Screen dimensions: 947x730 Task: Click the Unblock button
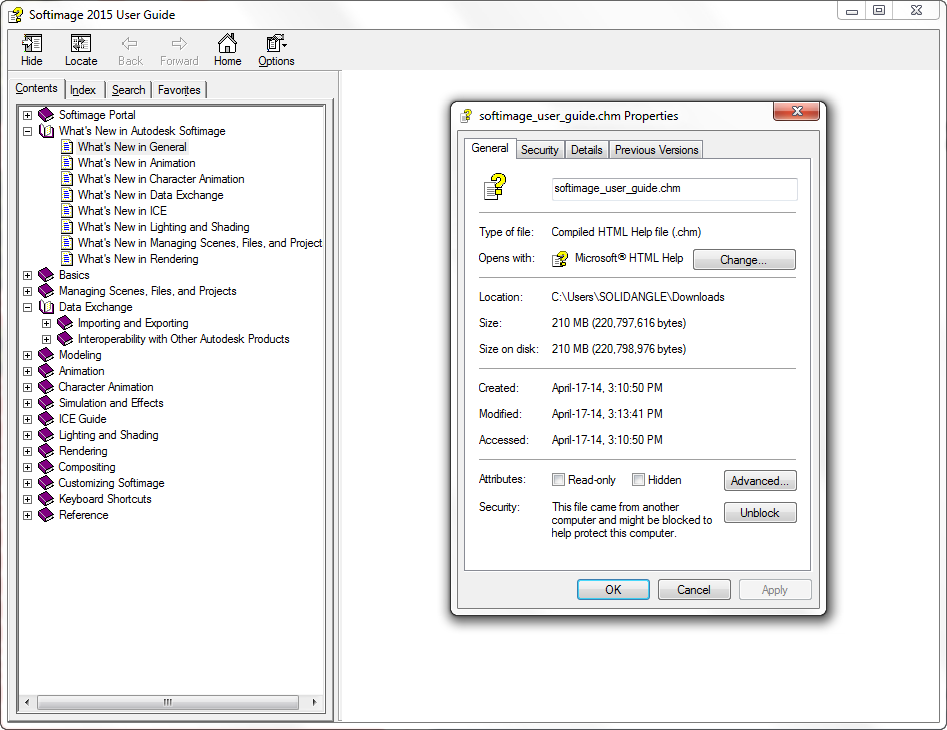coord(759,513)
